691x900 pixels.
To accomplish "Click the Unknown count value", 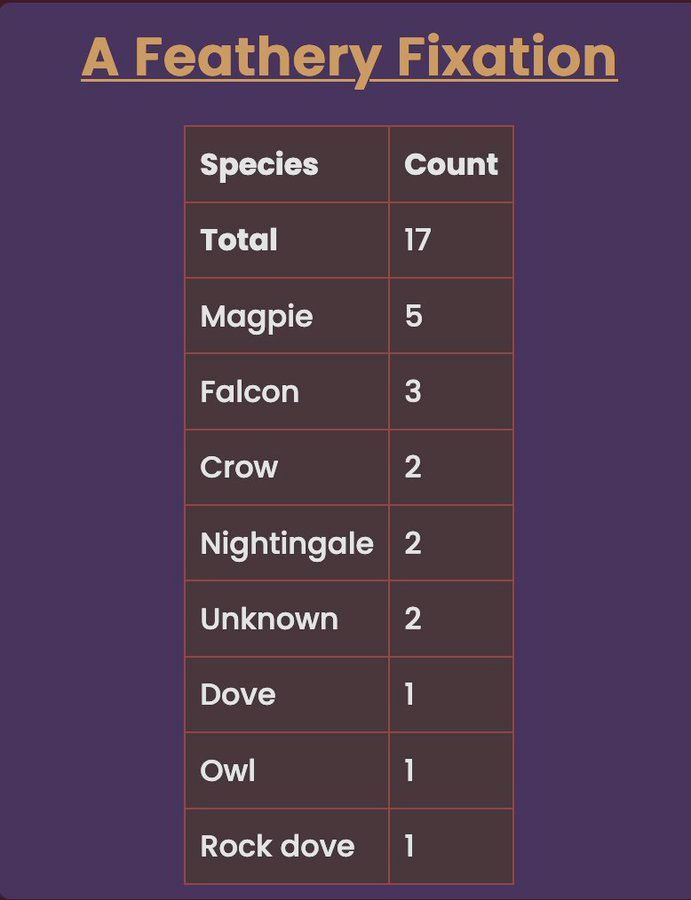I will click(451, 619).
